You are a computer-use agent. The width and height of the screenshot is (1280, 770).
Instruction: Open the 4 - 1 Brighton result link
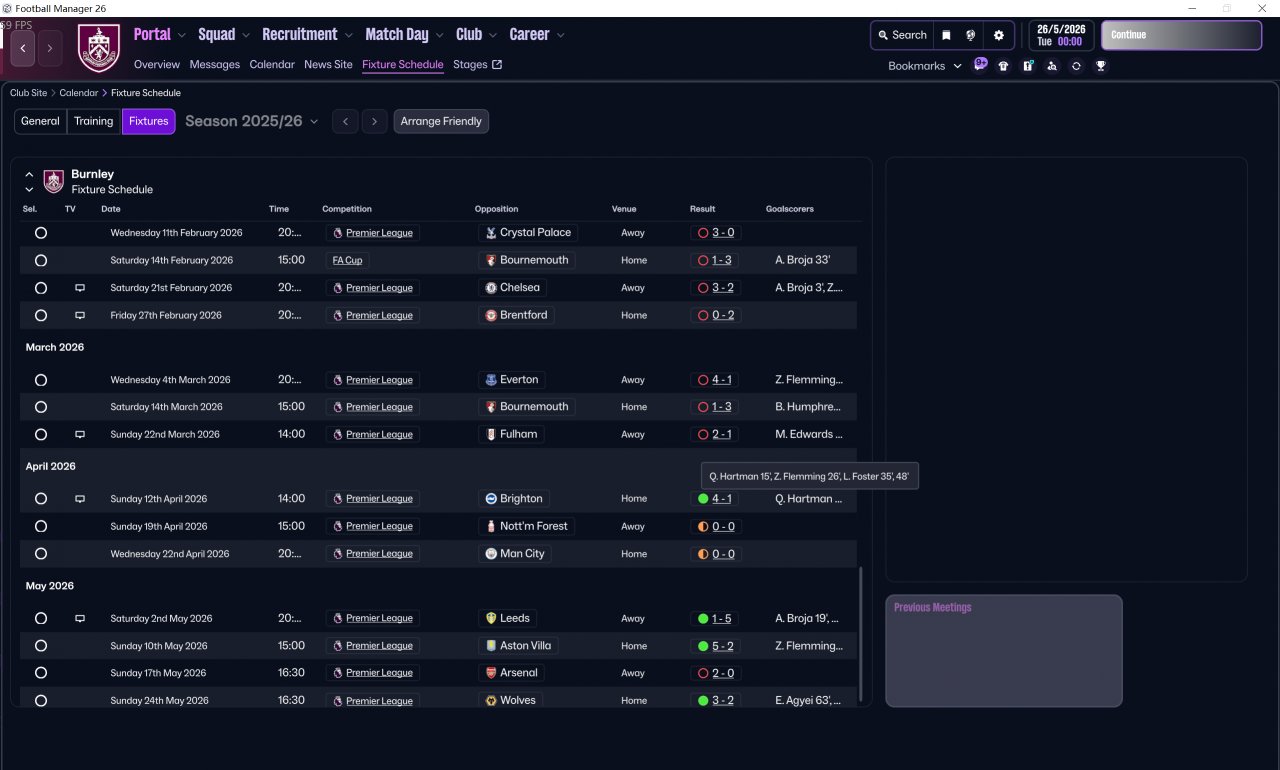click(722, 499)
